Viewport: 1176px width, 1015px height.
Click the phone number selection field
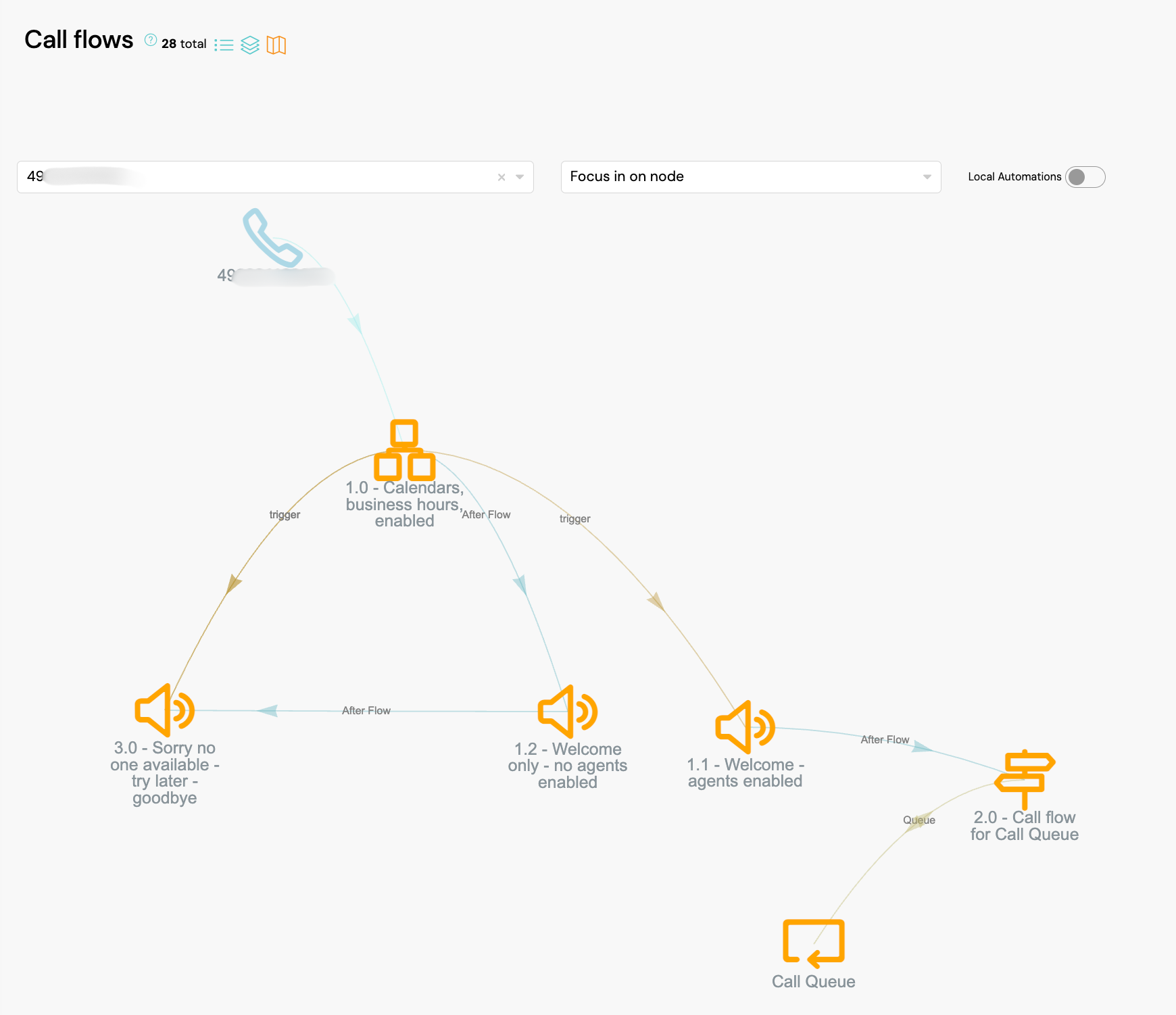pyautogui.click(x=257, y=177)
